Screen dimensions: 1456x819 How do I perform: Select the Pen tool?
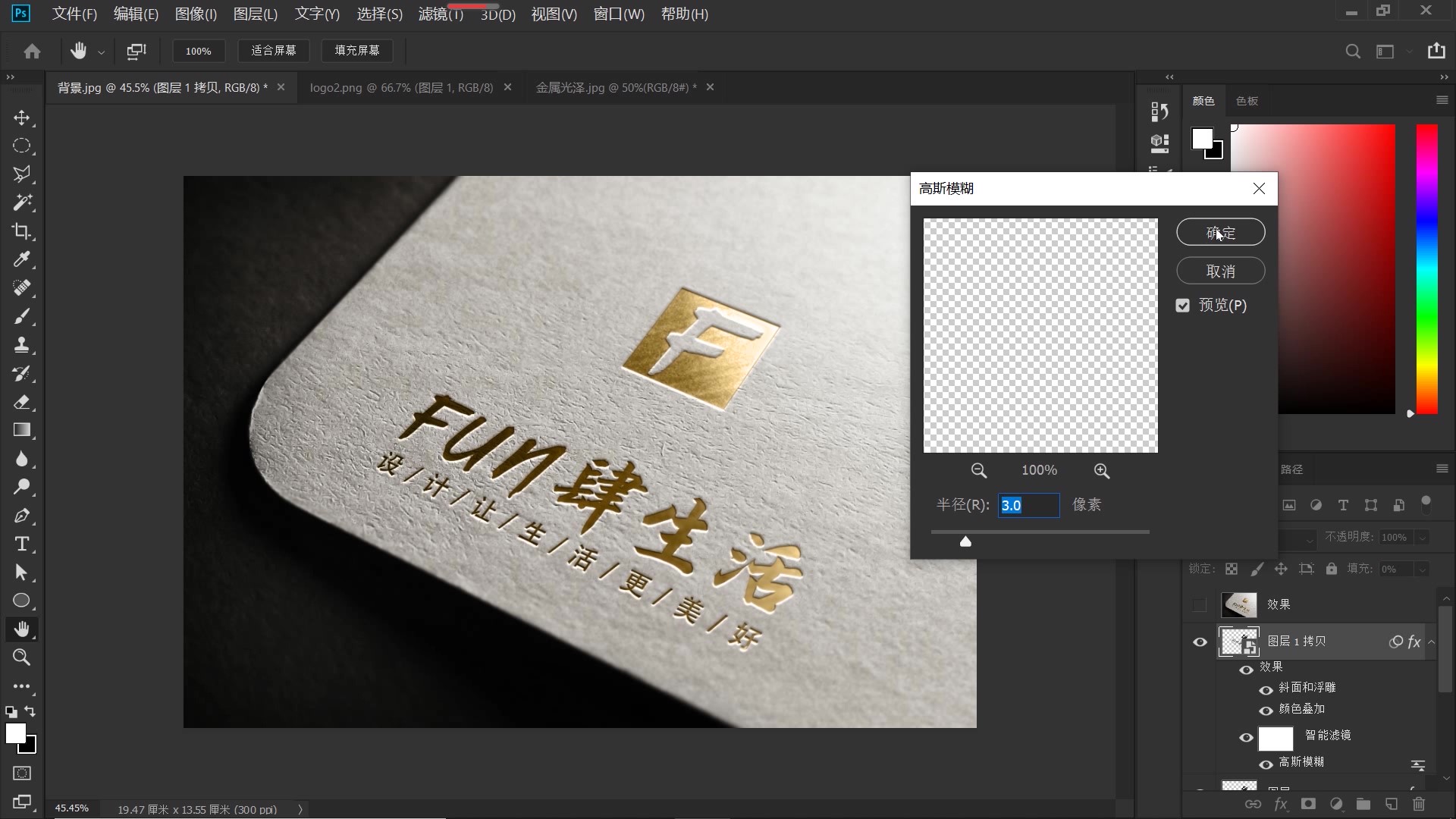coord(22,516)
